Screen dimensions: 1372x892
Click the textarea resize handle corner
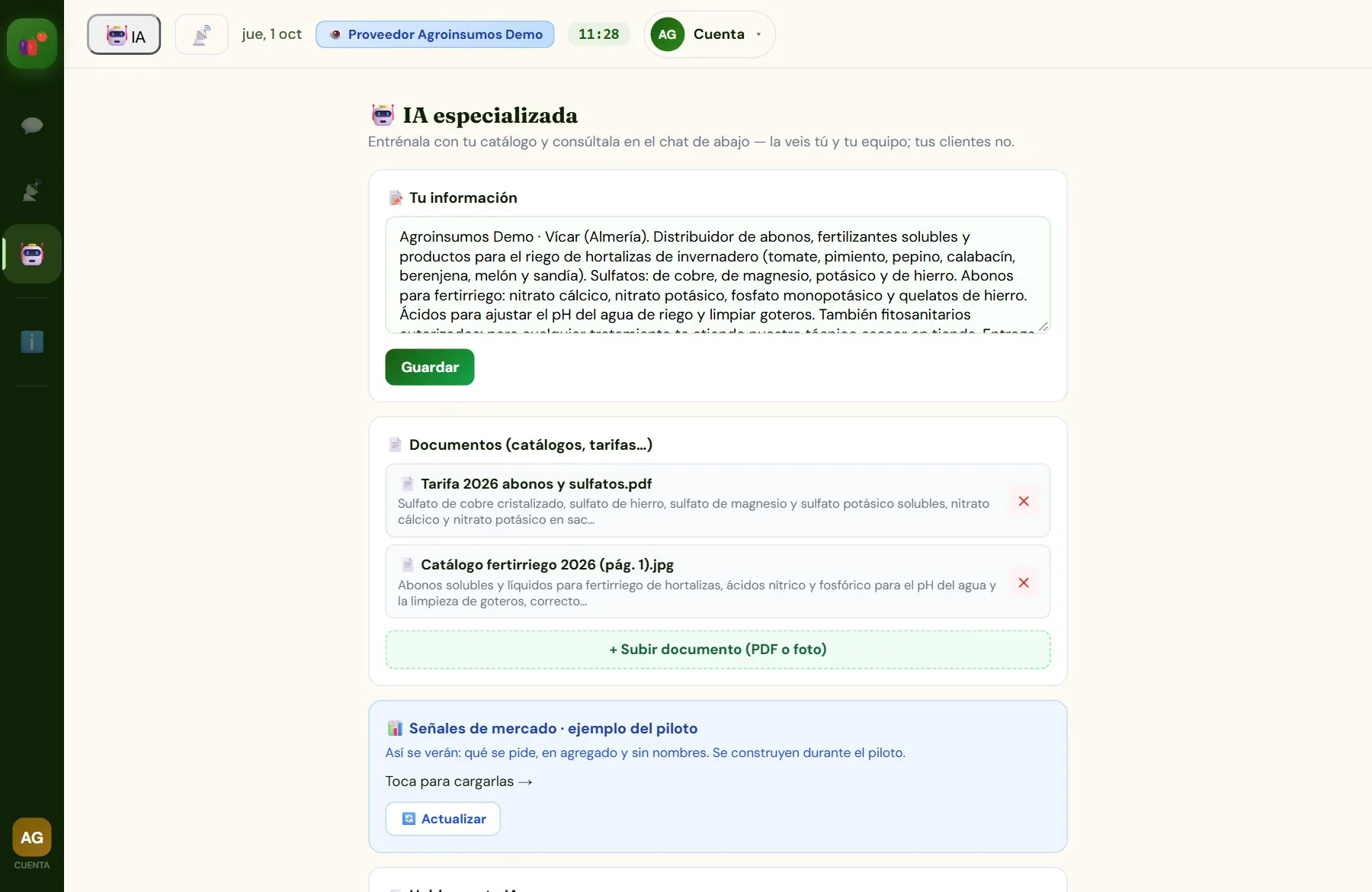point(1043,326)
